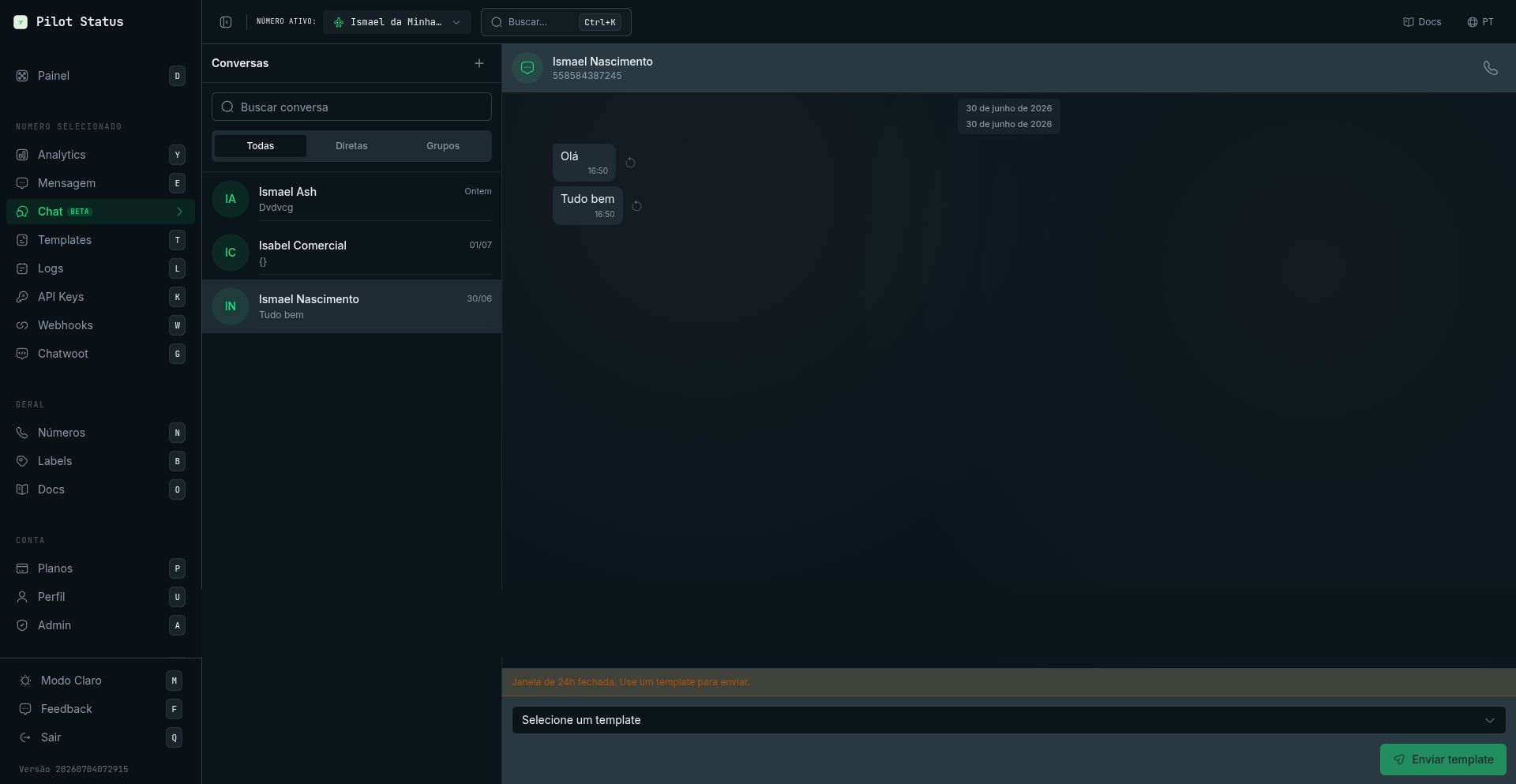Image resolution: width=1516 pixels, height=784 pixels.
Task: Click the 'Tudo bem' message bubble
Action: pos(587,206)
